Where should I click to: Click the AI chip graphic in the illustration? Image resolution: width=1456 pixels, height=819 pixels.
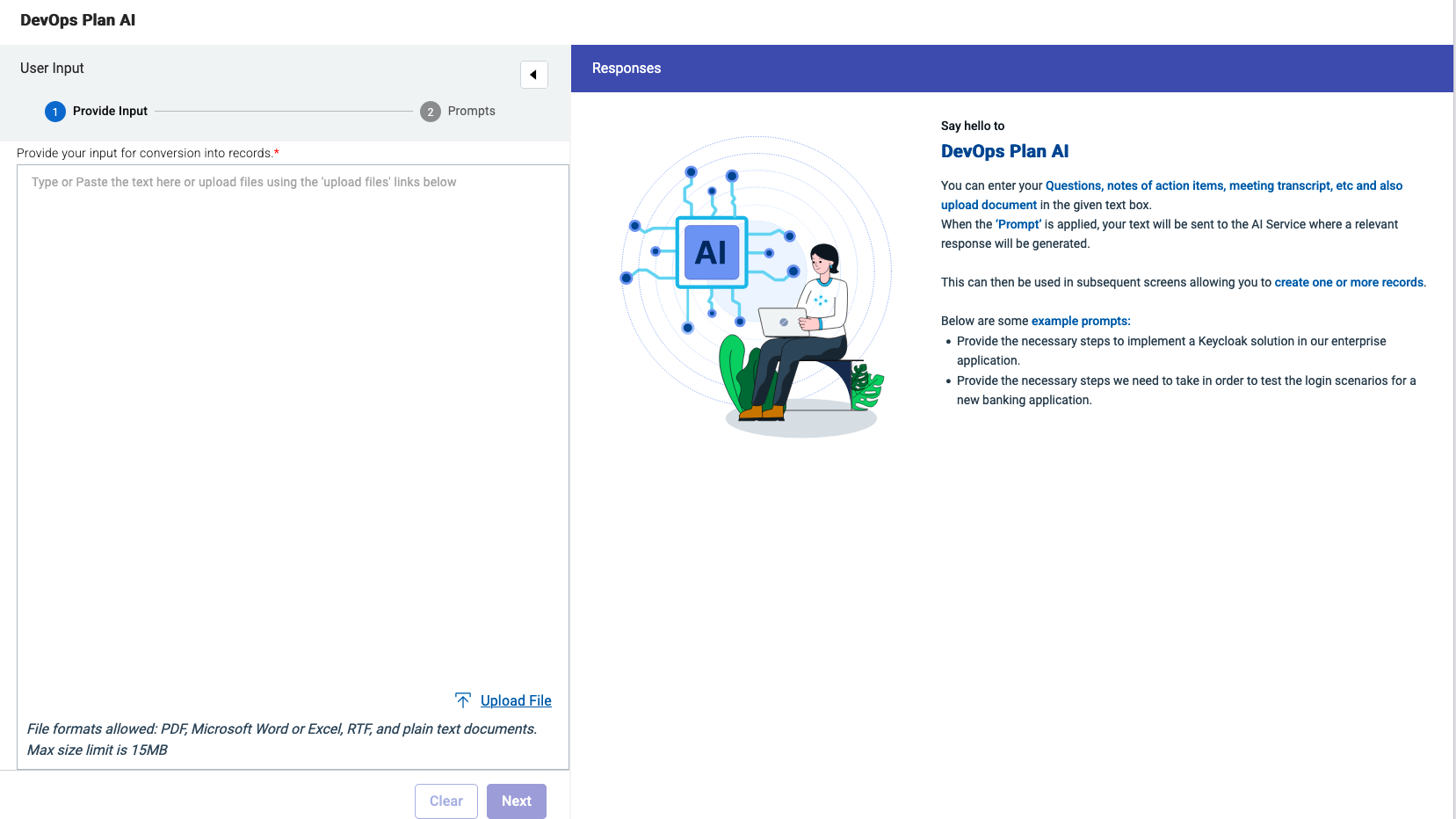pyautogui.click(x=711, y=254)
